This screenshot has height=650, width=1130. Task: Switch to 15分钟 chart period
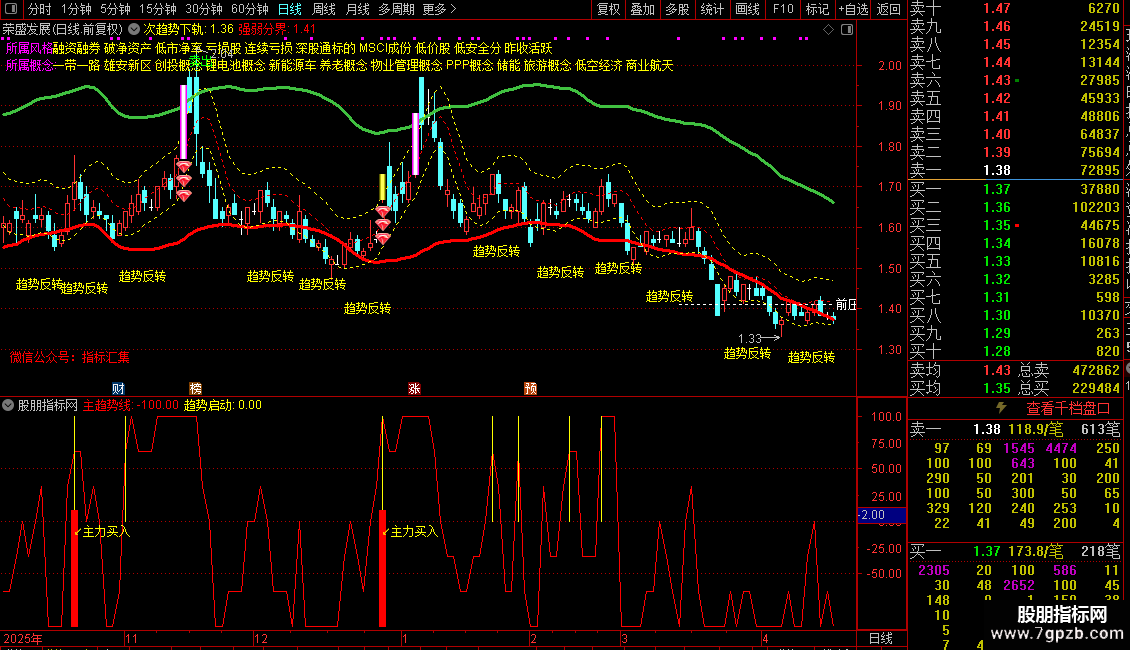click(x=158, y=9)
